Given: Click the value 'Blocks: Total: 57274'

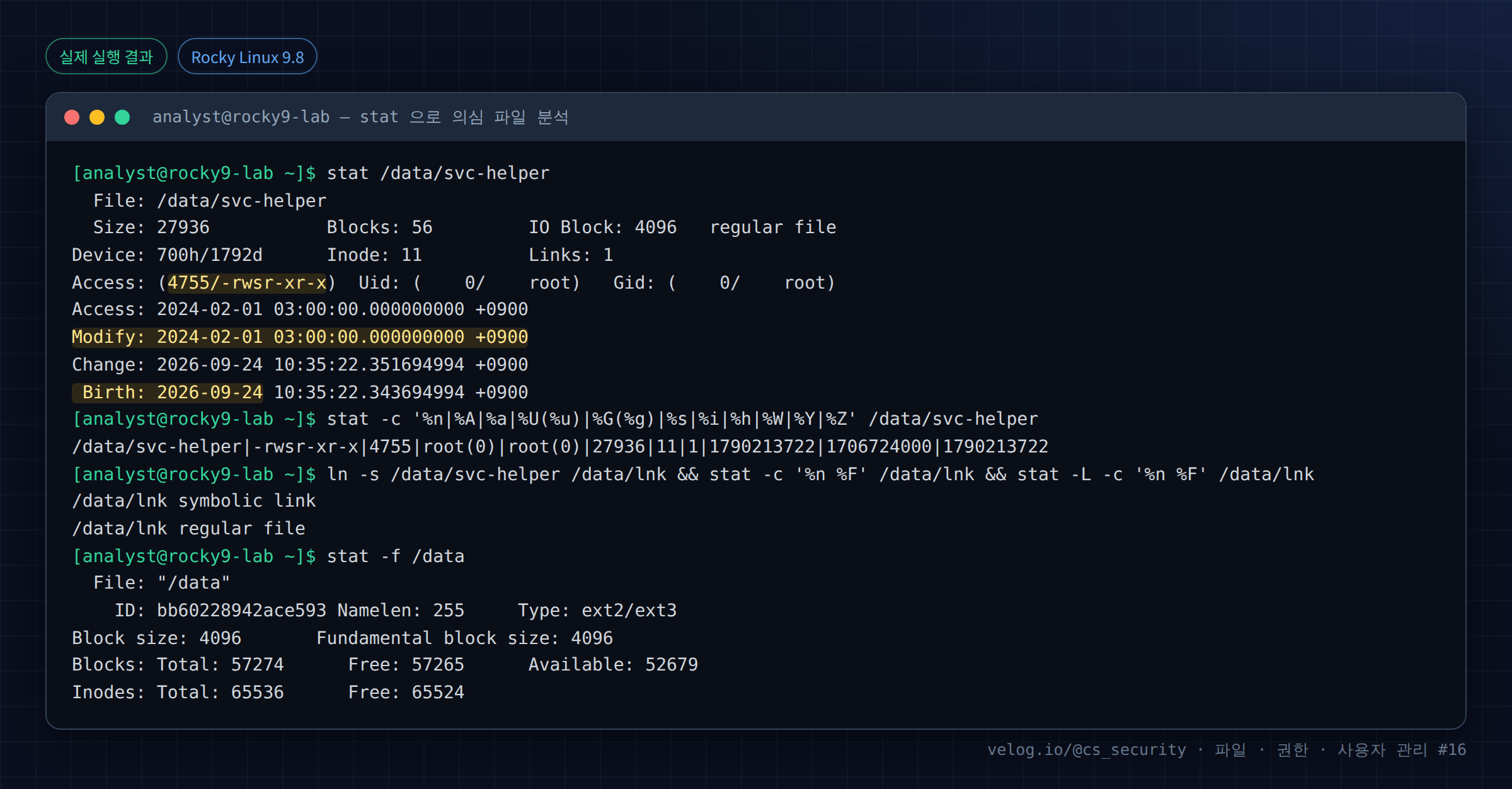Looking at the screenshot, I should [x=178, y=665].
